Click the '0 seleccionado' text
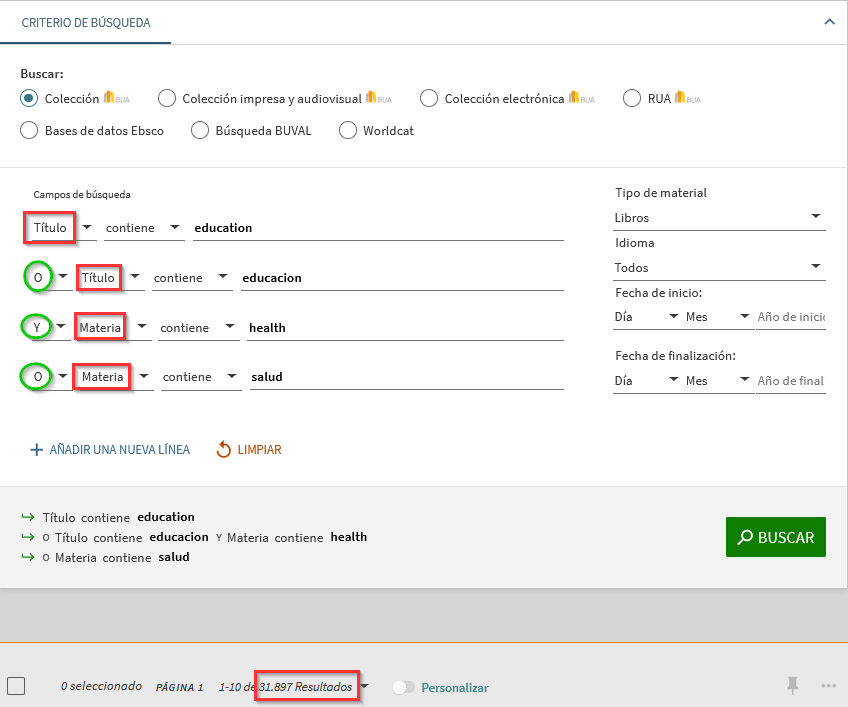This screenshot has height=707, width=848. click(x=101, y=686)
